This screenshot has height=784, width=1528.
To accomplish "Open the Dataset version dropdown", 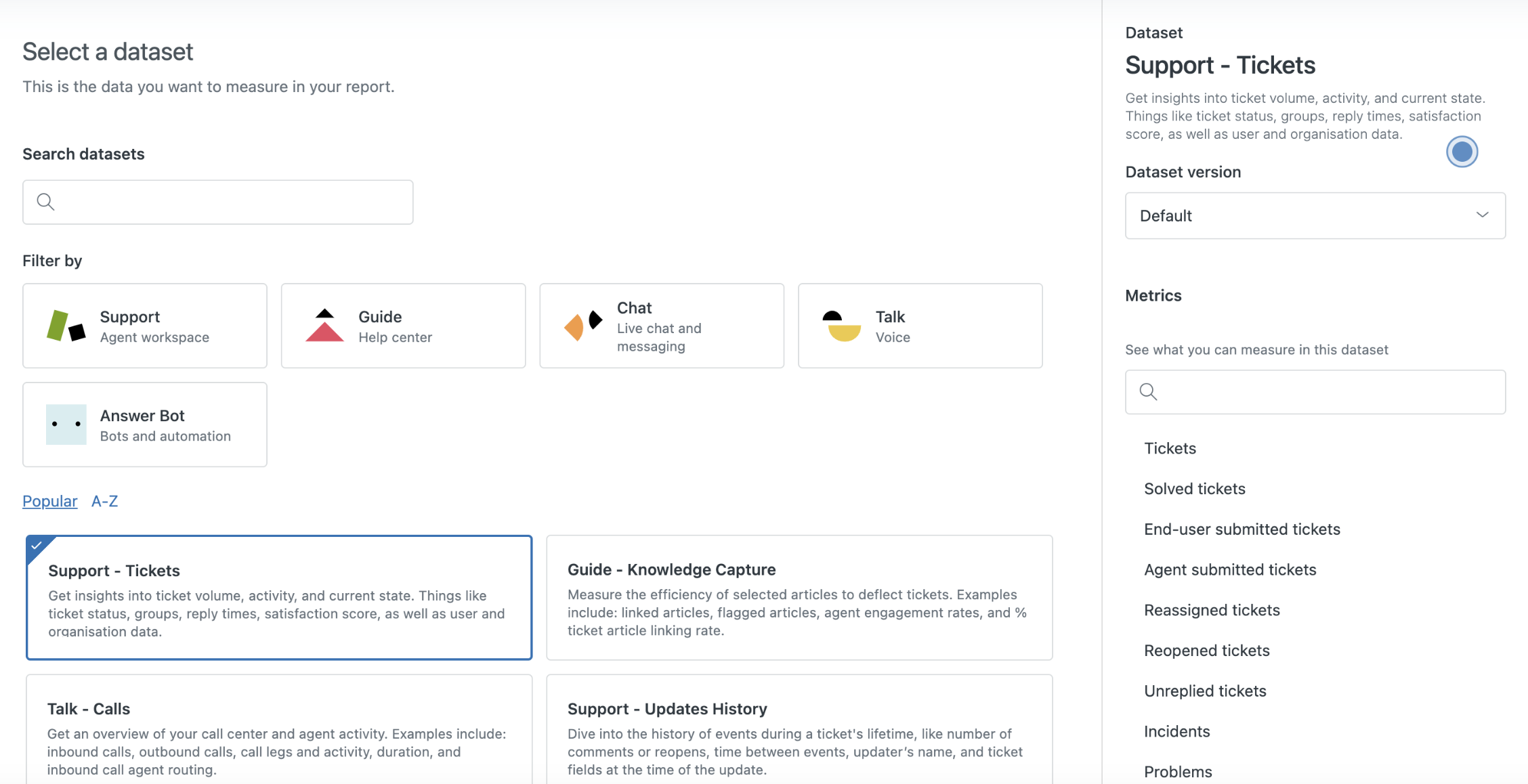I will (1314, 215).
